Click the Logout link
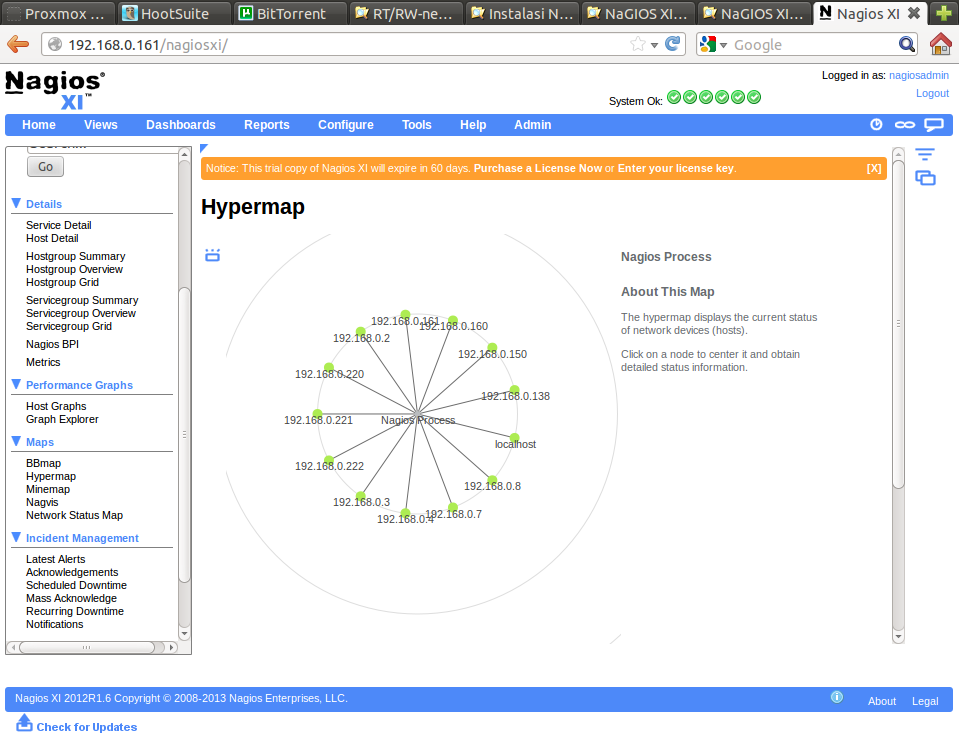Screen dimensions: 959x744 931,93
